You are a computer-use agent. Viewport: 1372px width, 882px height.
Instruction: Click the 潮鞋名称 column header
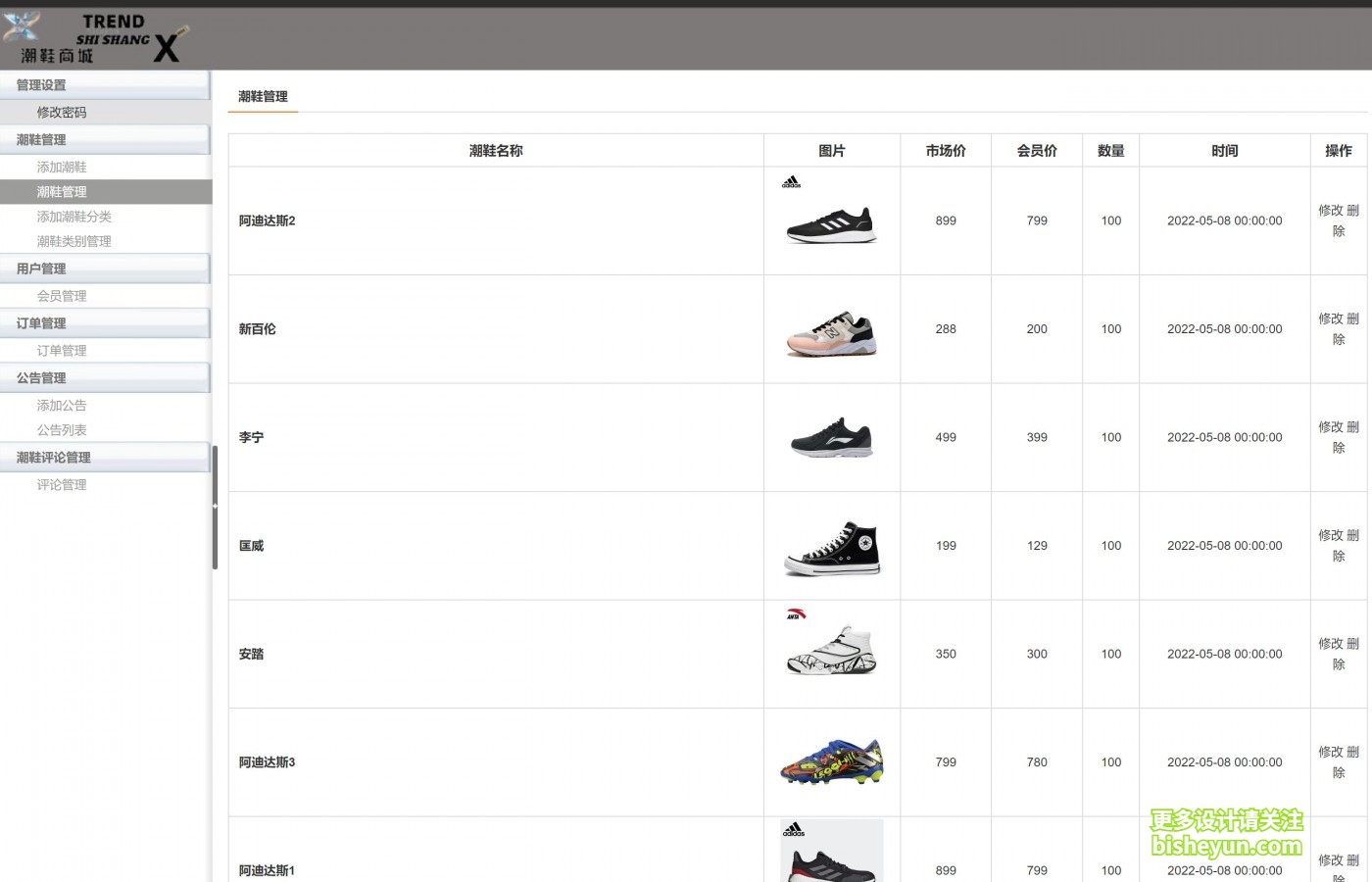496,151
